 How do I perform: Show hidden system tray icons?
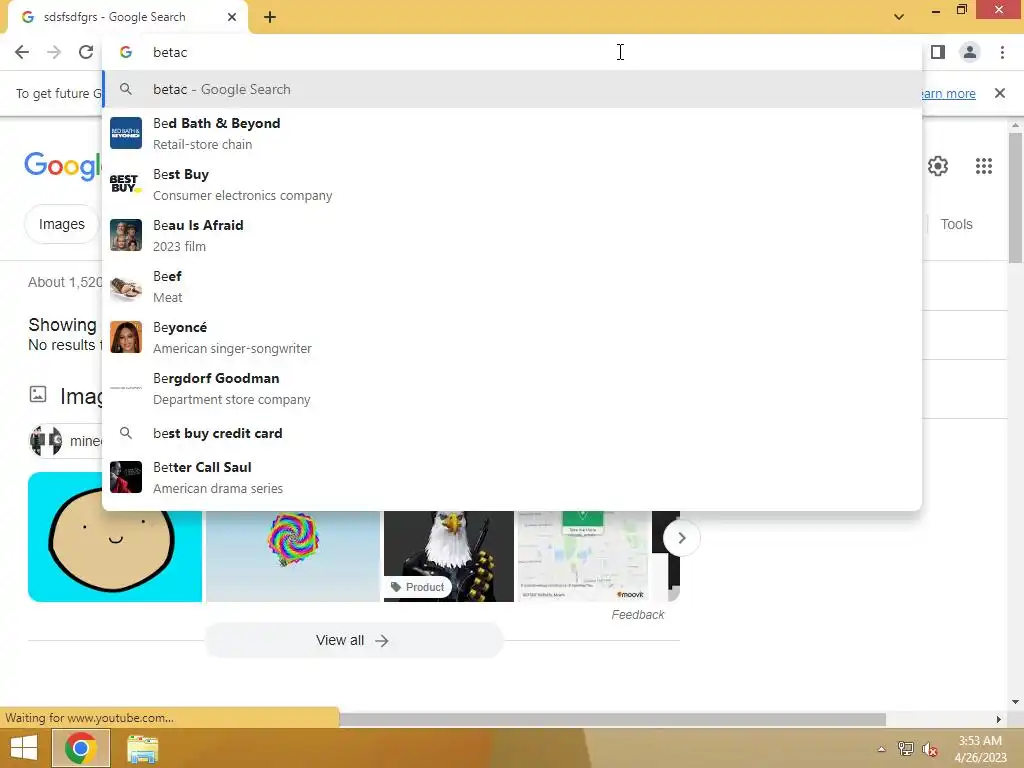(881, 749)
